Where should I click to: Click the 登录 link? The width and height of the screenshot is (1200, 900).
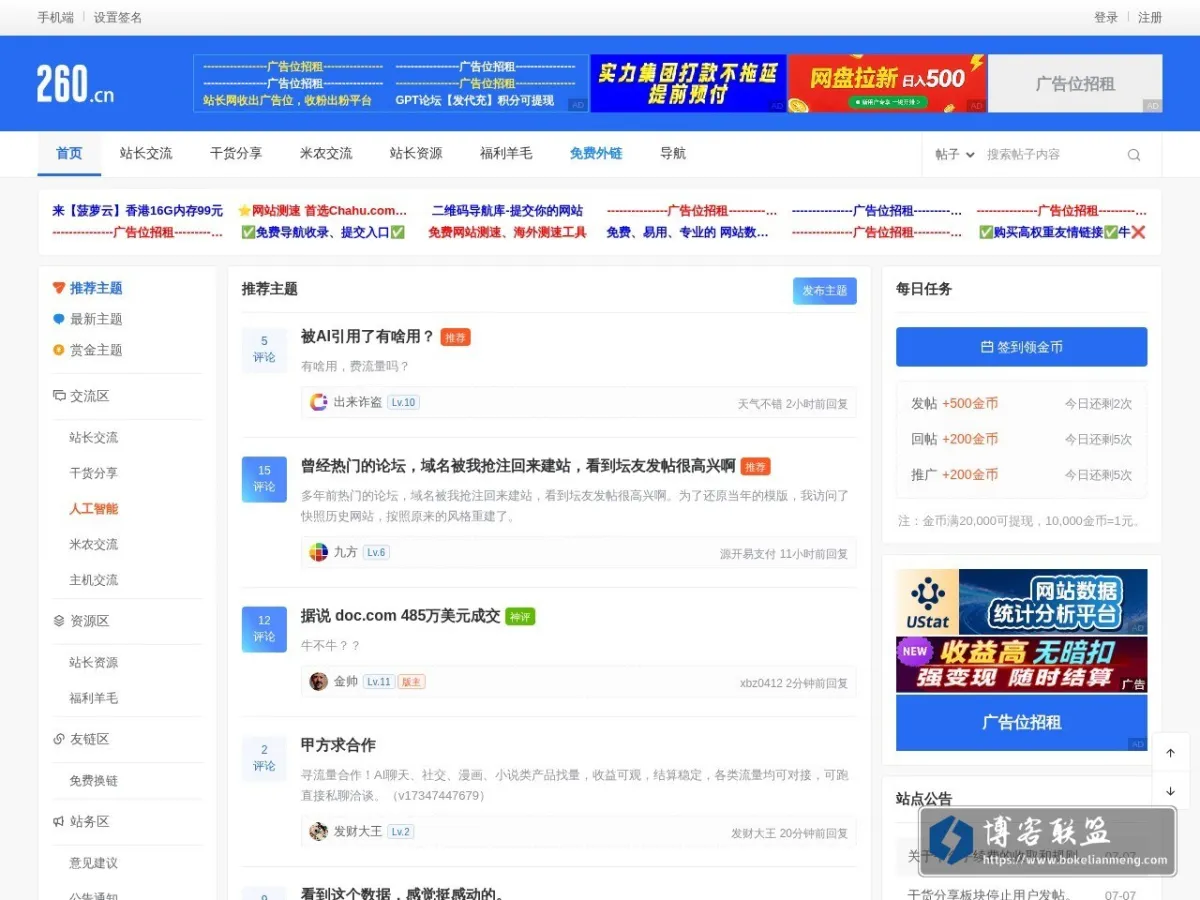click(x=1106, y=17)
